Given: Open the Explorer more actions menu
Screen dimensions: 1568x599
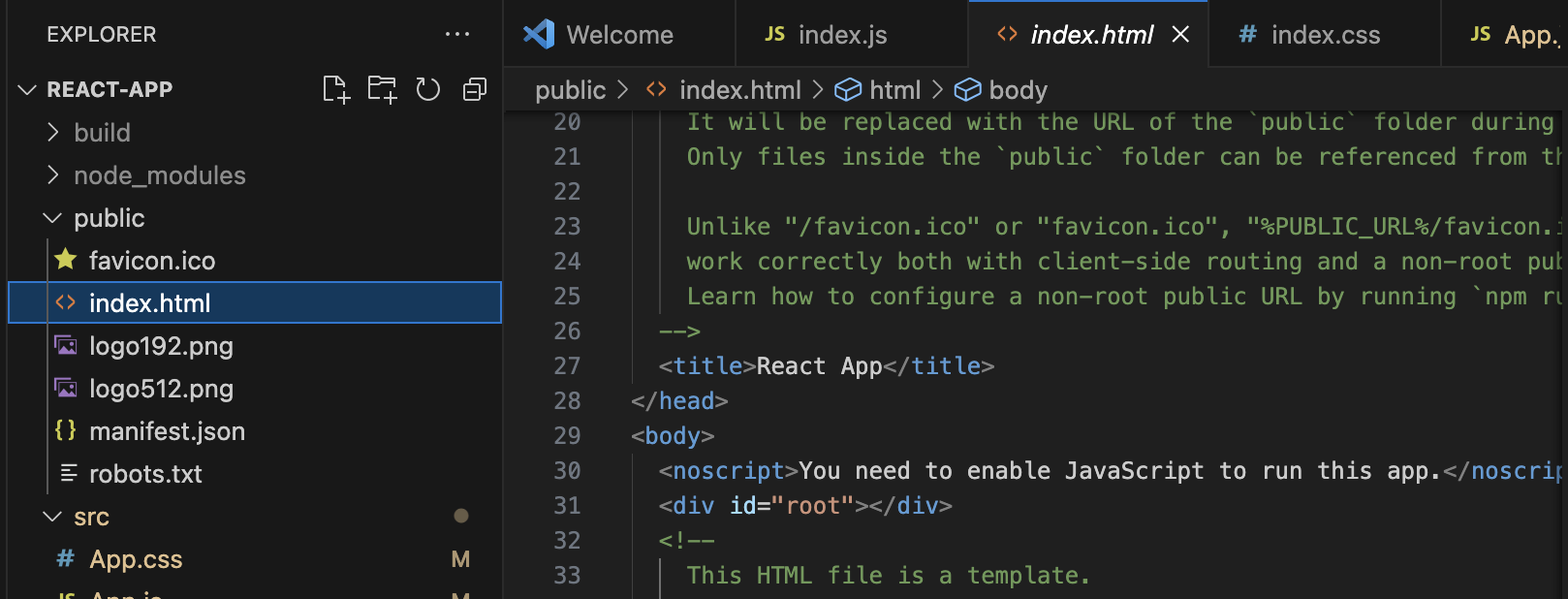Looking at the screenshot, I should pos(456,35).
